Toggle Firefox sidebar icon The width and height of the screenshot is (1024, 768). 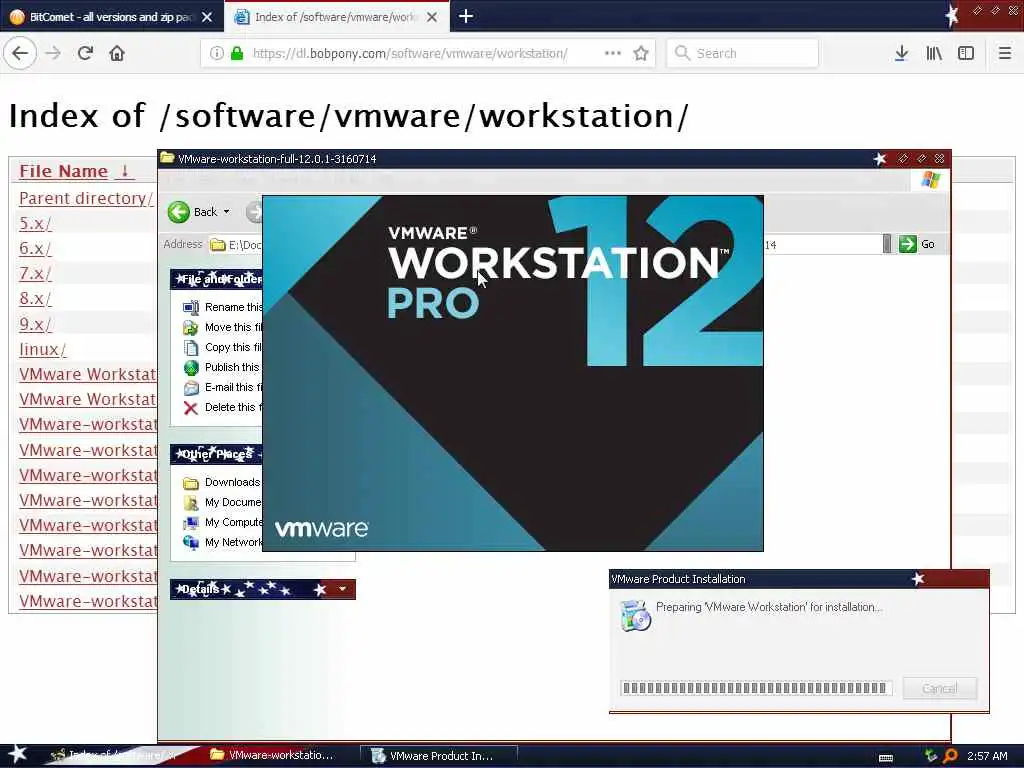pos(966,53)
